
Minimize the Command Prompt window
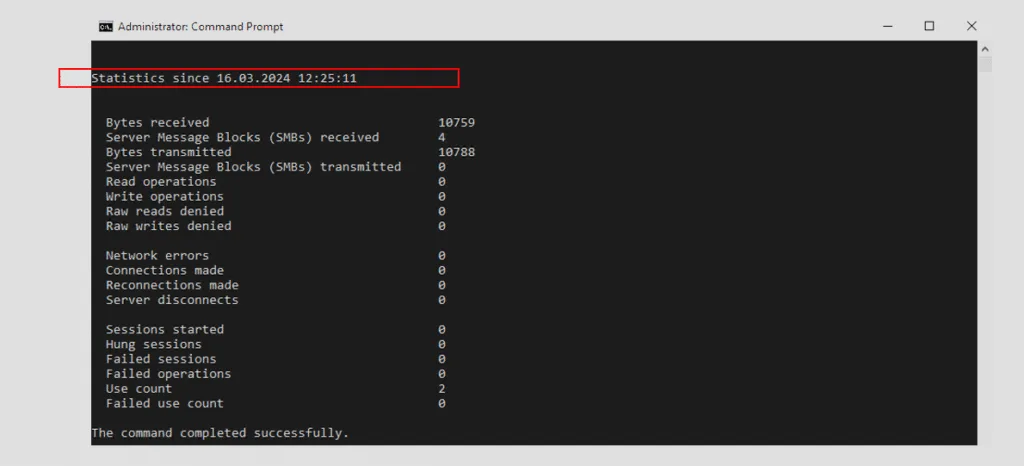click(x=887, y=27)
